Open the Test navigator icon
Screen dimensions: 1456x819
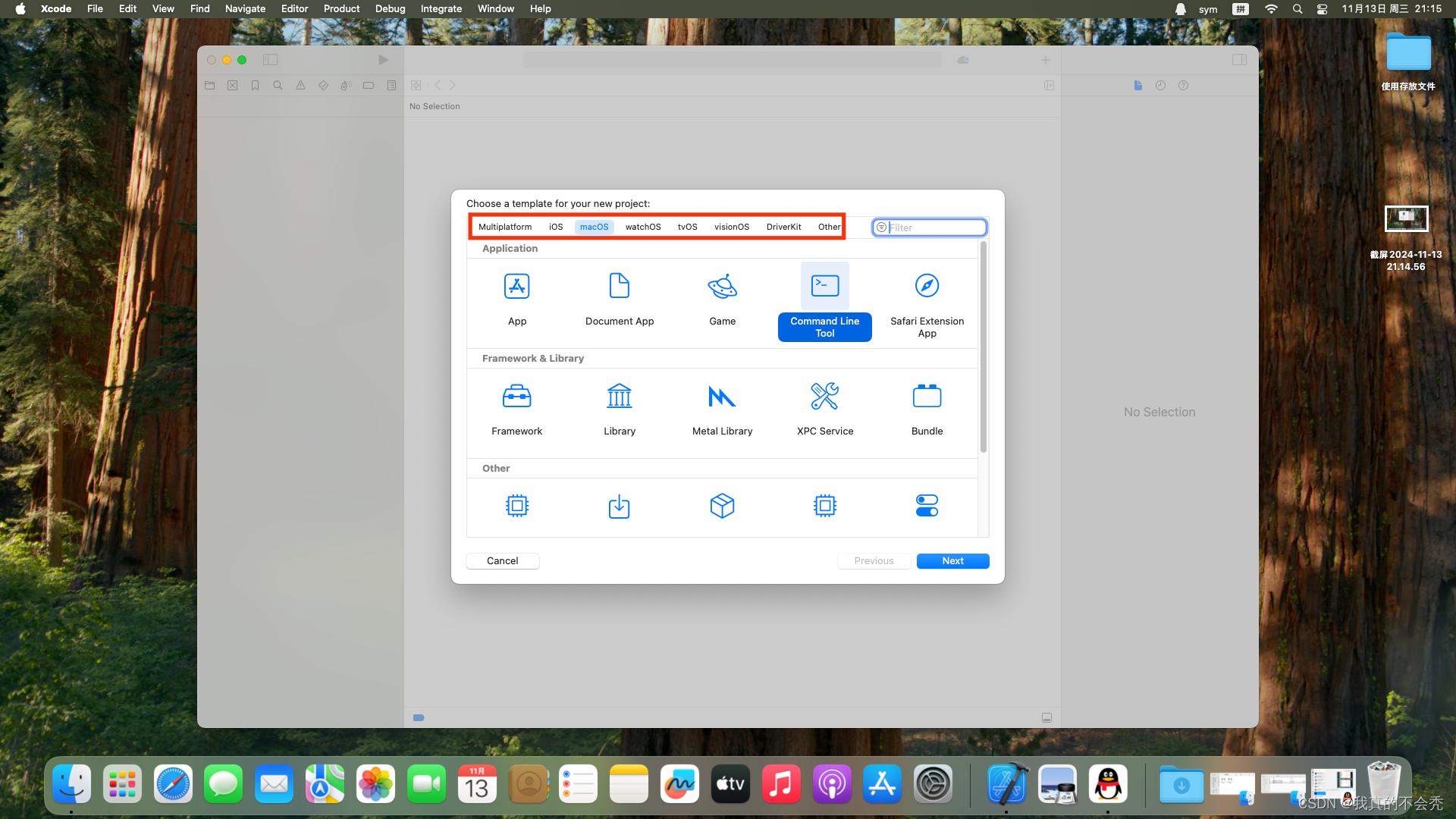pyautogui.click(x=324, y=86)
